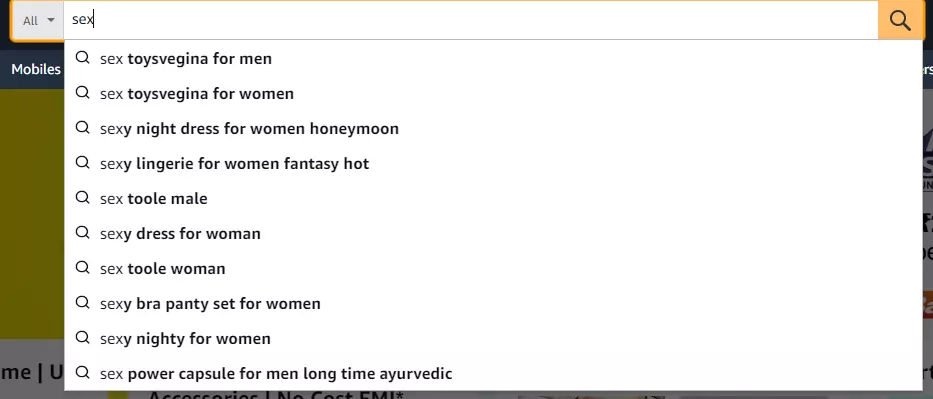Pick 'sexy lingerie for women fantasy hot' suggestion
933x399 pixels.
coord(494,164)
